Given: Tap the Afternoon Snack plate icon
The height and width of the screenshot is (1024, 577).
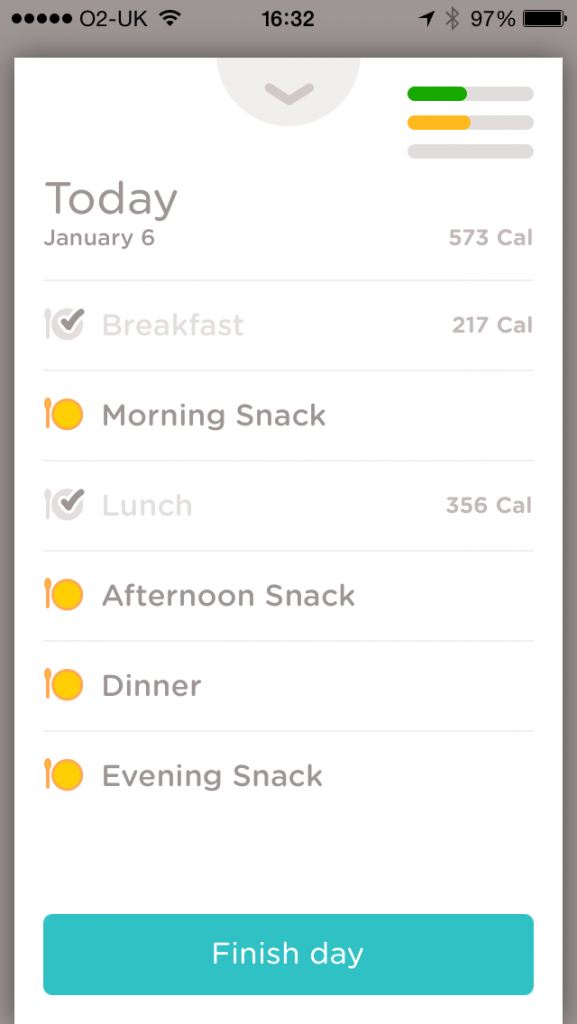Looking at the screenshot, I should tap(64, 595).
